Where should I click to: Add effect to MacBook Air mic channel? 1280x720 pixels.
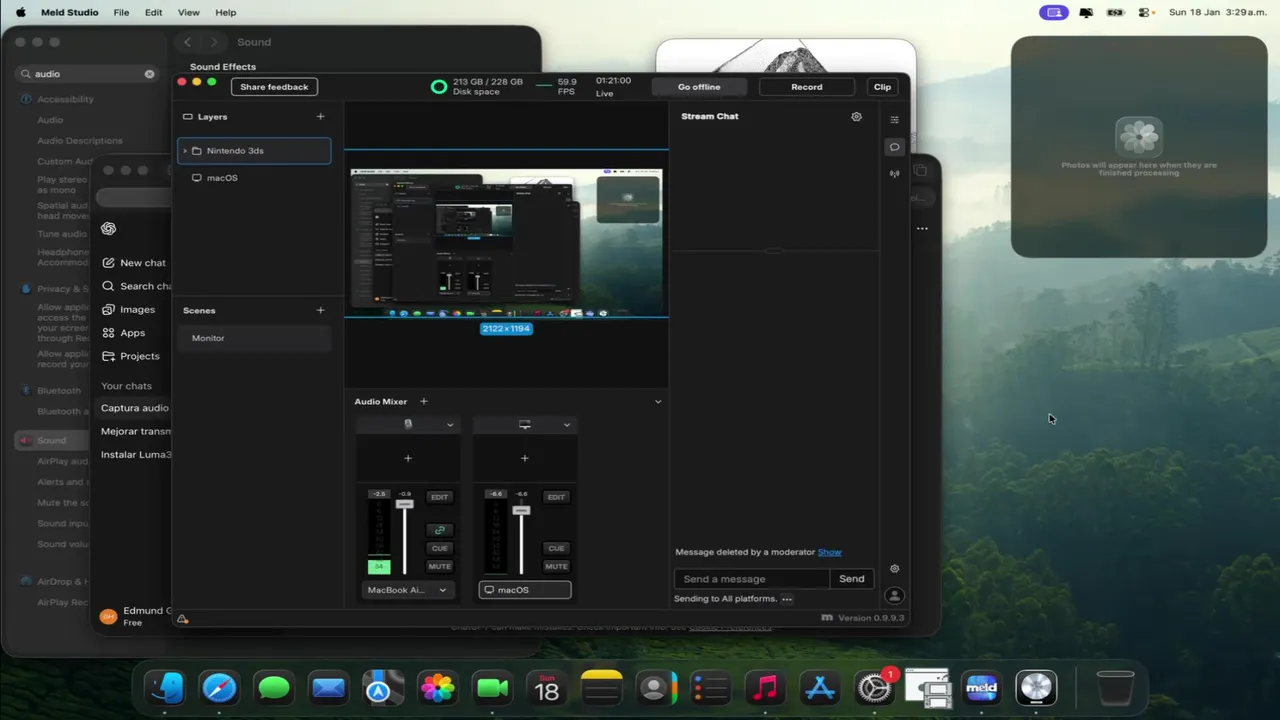coord(407,458)
